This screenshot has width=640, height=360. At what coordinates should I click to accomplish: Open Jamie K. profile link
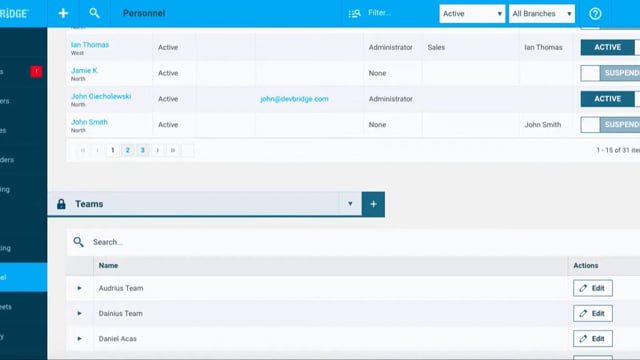click(x=84, y=71)
